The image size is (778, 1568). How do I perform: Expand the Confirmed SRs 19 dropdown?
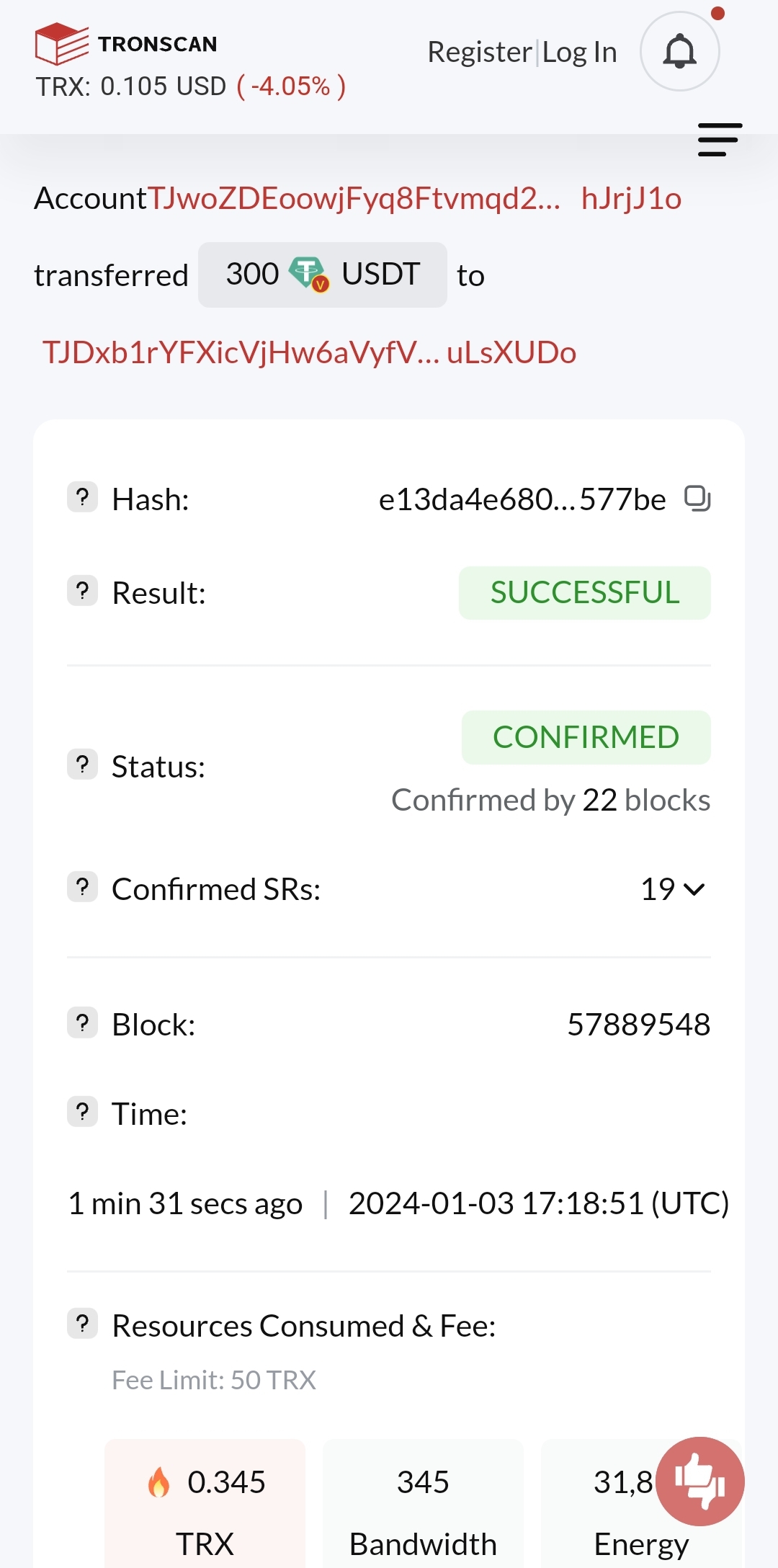coord(673,889)
